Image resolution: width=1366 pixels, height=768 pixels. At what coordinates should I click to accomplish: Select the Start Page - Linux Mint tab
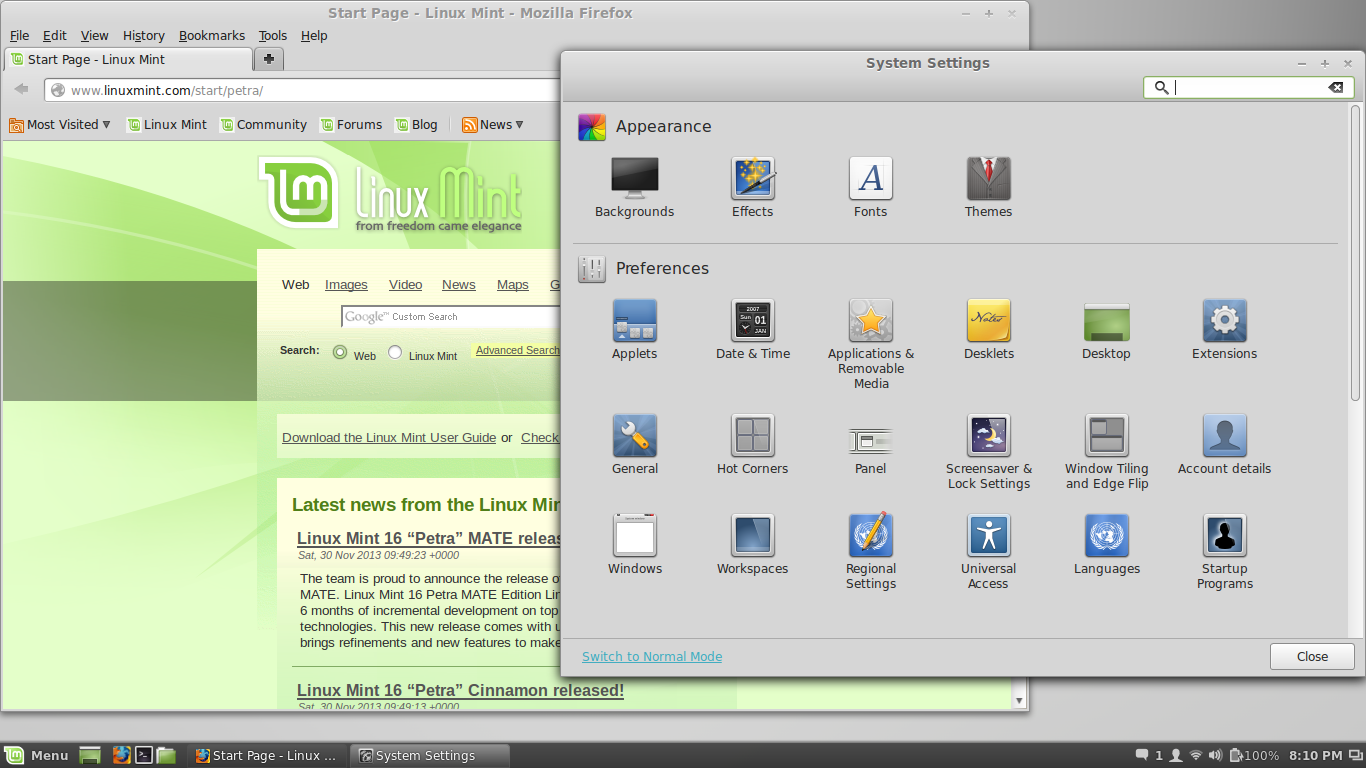(x=128, y=60)
